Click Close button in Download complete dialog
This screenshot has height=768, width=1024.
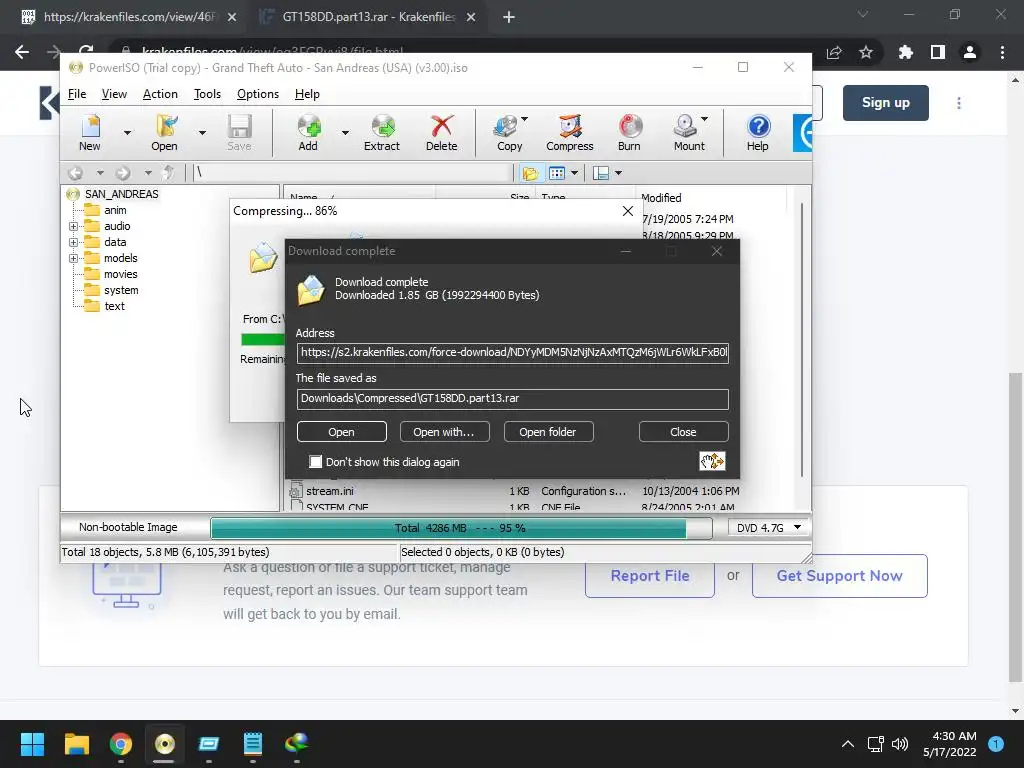pyautogui.click(x=683, y=432)
